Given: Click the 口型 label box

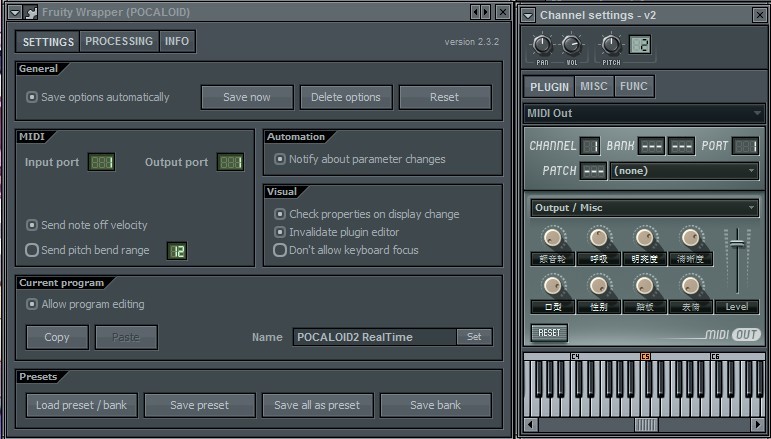Looking at the screenshot, I should (x=553, y=307).
